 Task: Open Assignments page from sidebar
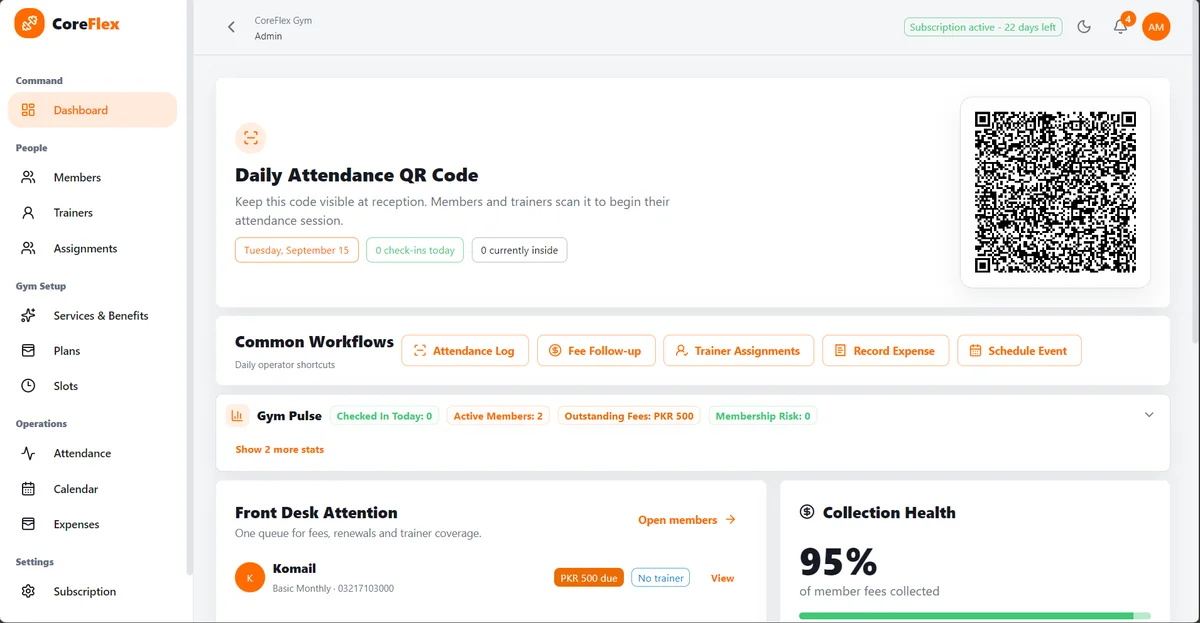point(92,248)
